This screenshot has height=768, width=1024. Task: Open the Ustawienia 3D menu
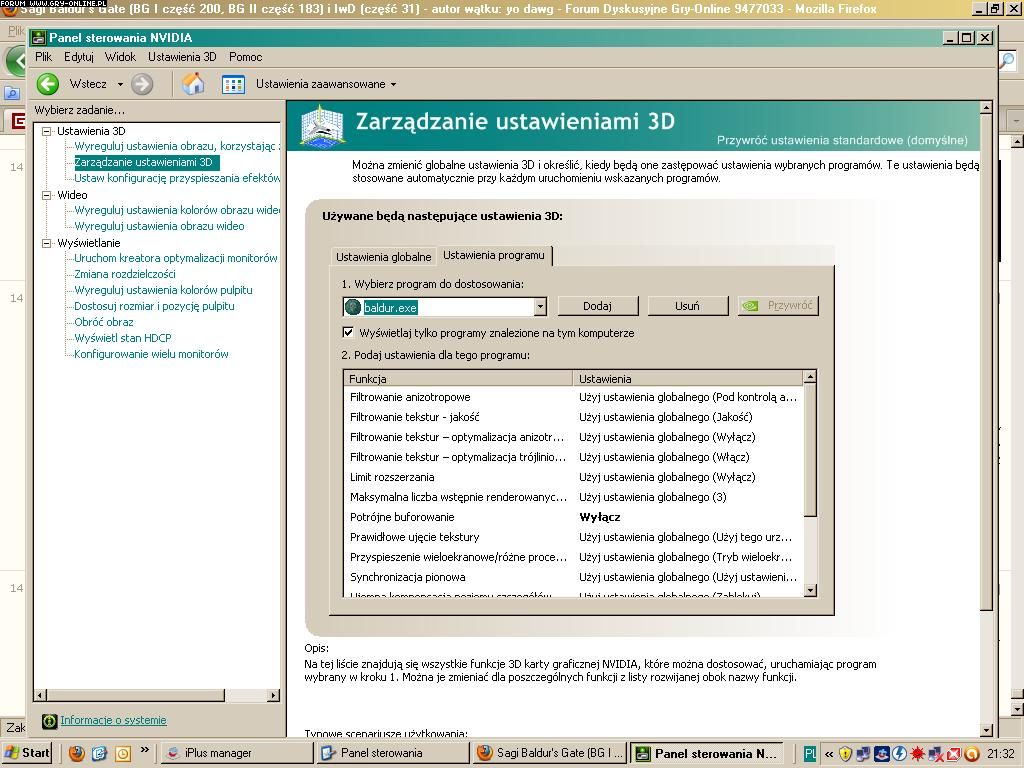[182, 57]
